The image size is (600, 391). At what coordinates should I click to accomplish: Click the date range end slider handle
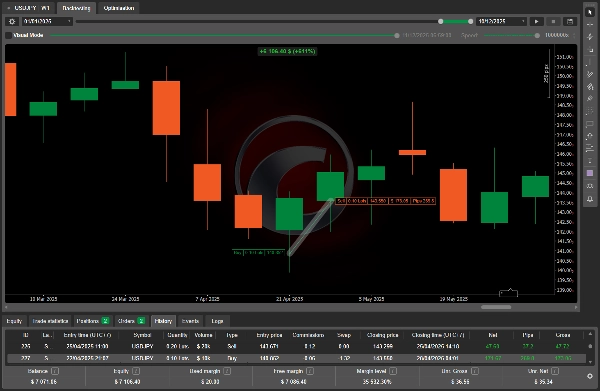coord(470,21)
